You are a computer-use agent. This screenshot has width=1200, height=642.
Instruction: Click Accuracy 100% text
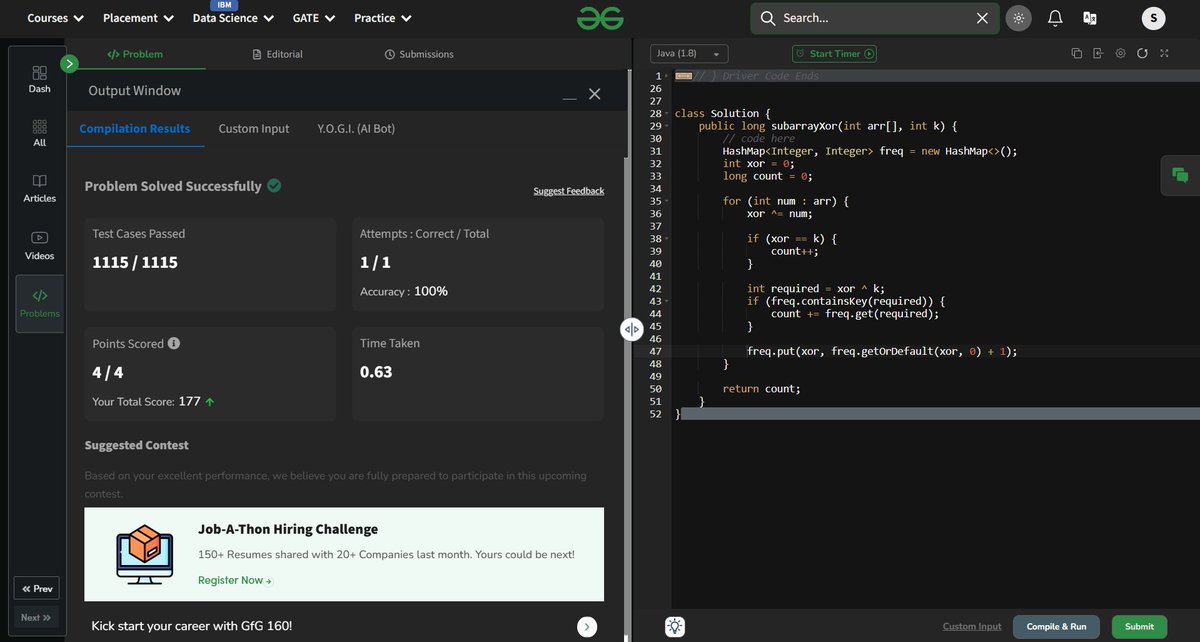[x=404, y=291]
